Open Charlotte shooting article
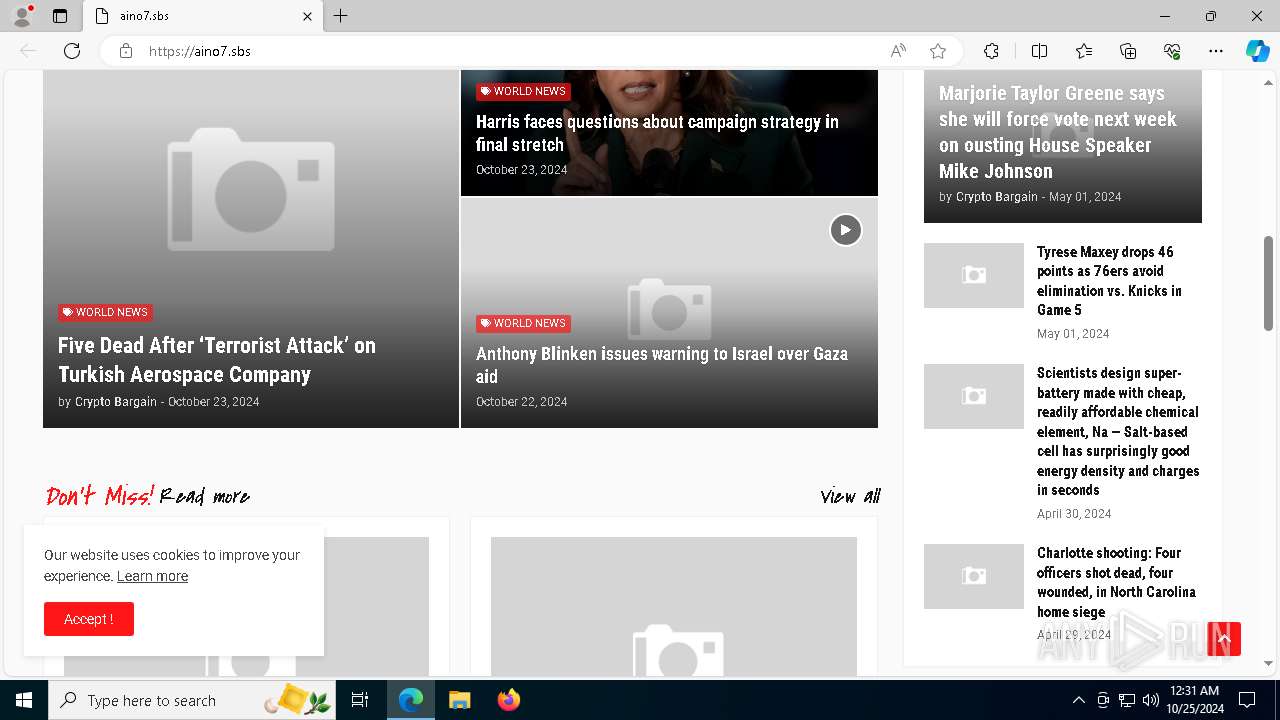The width and height of the screenshot is (1280, 720). pos(1116,582)
